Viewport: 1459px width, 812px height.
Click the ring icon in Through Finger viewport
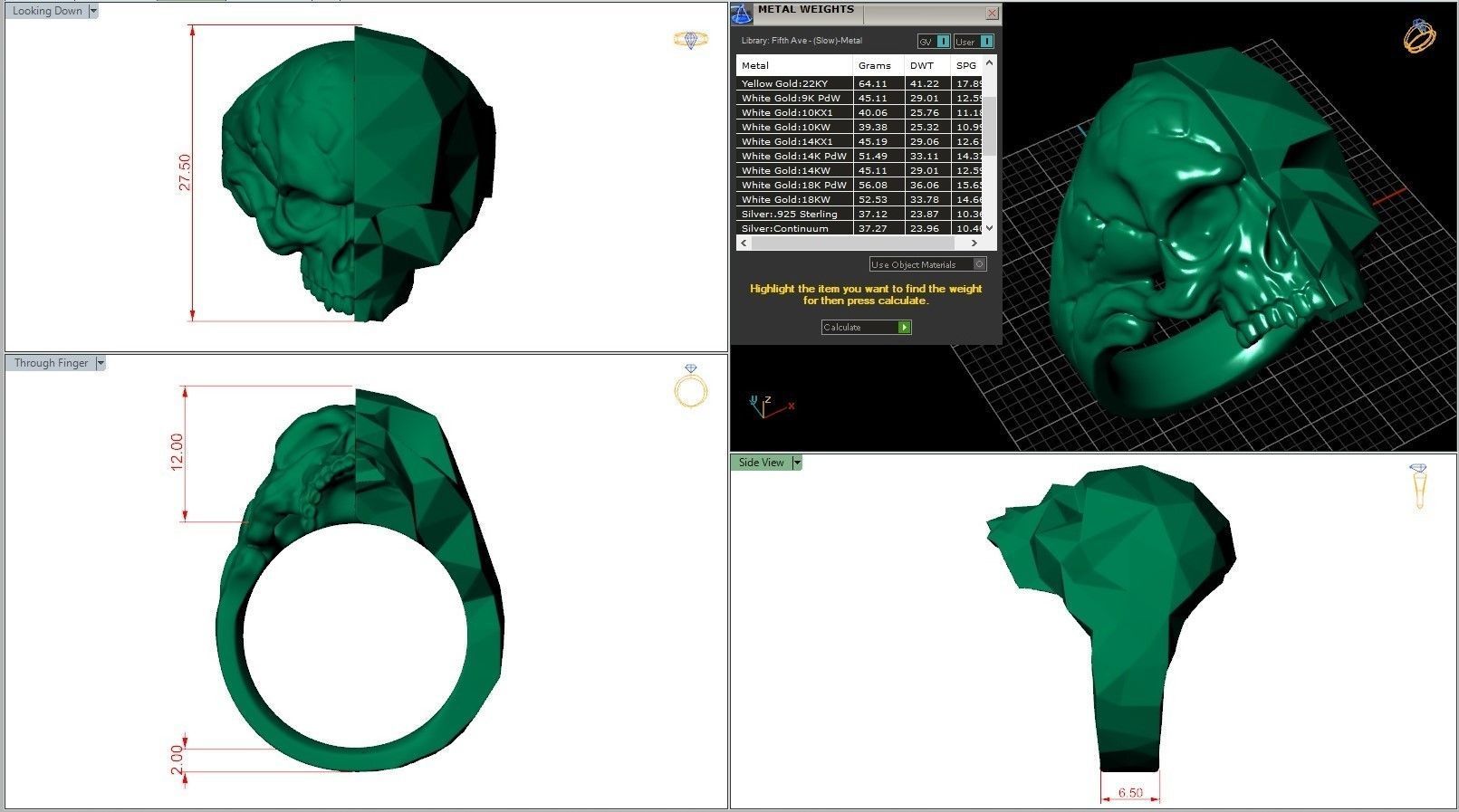[x=691, y=387]
